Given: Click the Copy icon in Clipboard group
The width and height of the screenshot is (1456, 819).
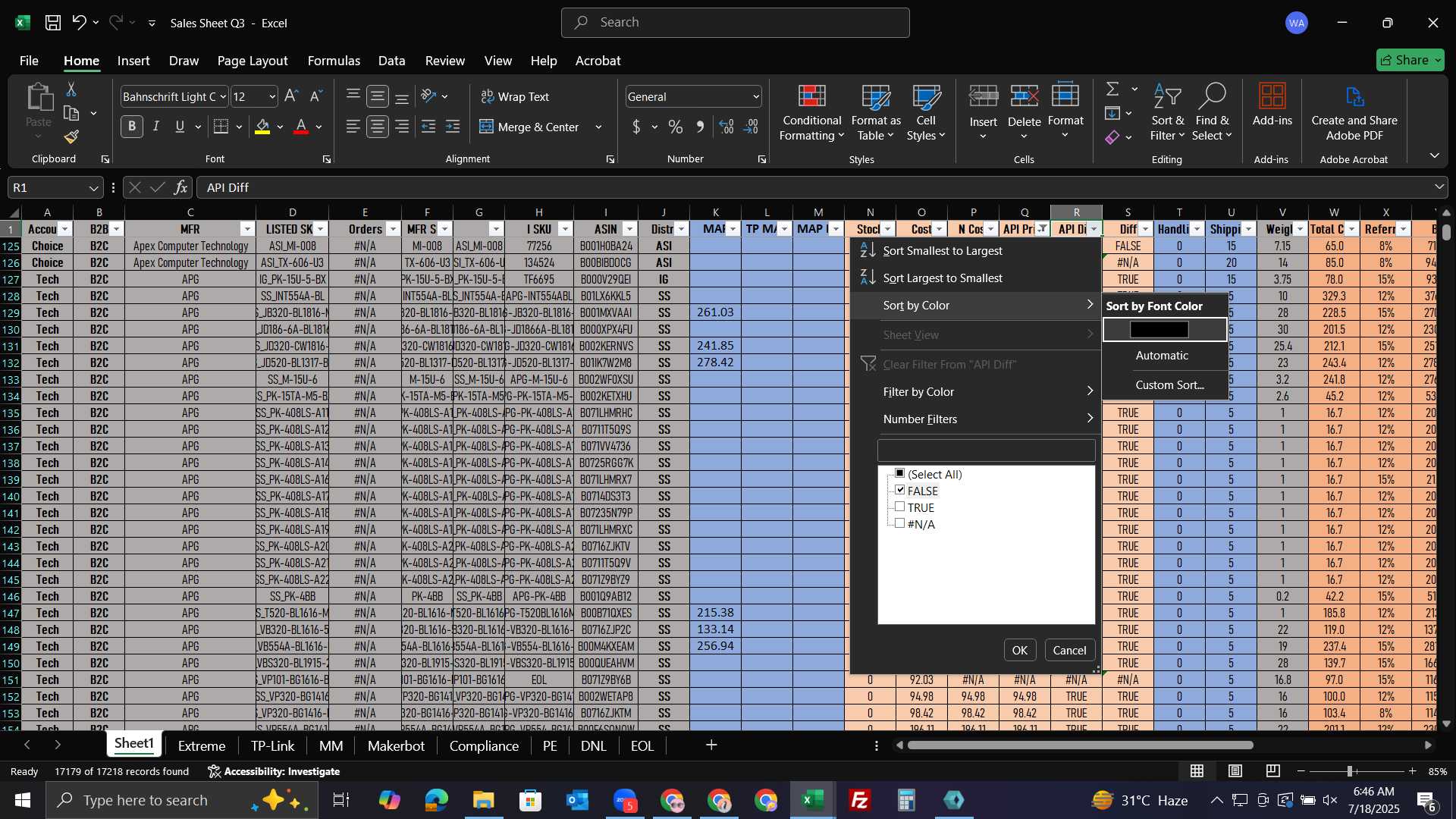Looking at the screenshot, I should coord(71,113).
